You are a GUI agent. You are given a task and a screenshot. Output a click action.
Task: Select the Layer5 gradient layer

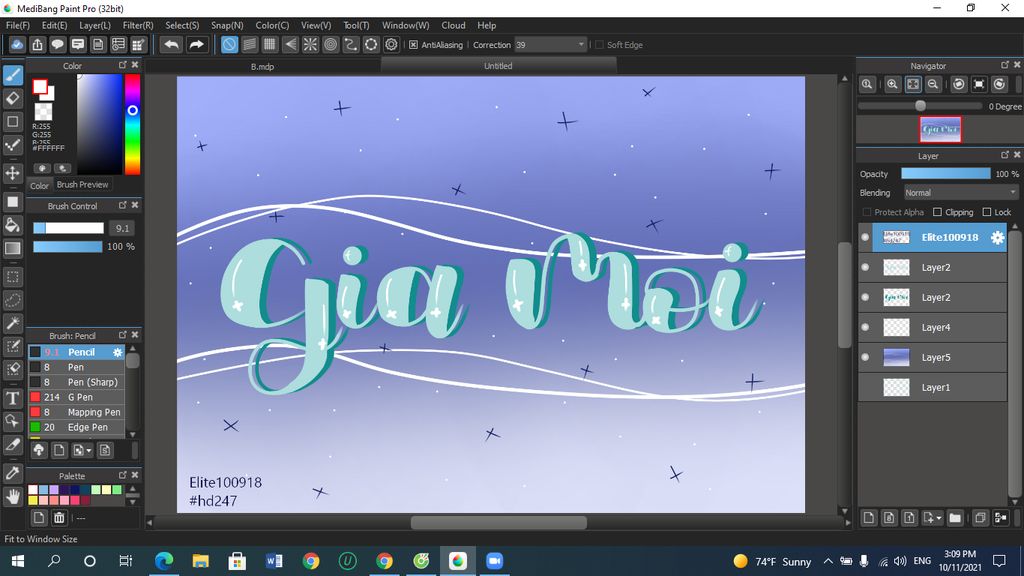click(x=934, y=357)
